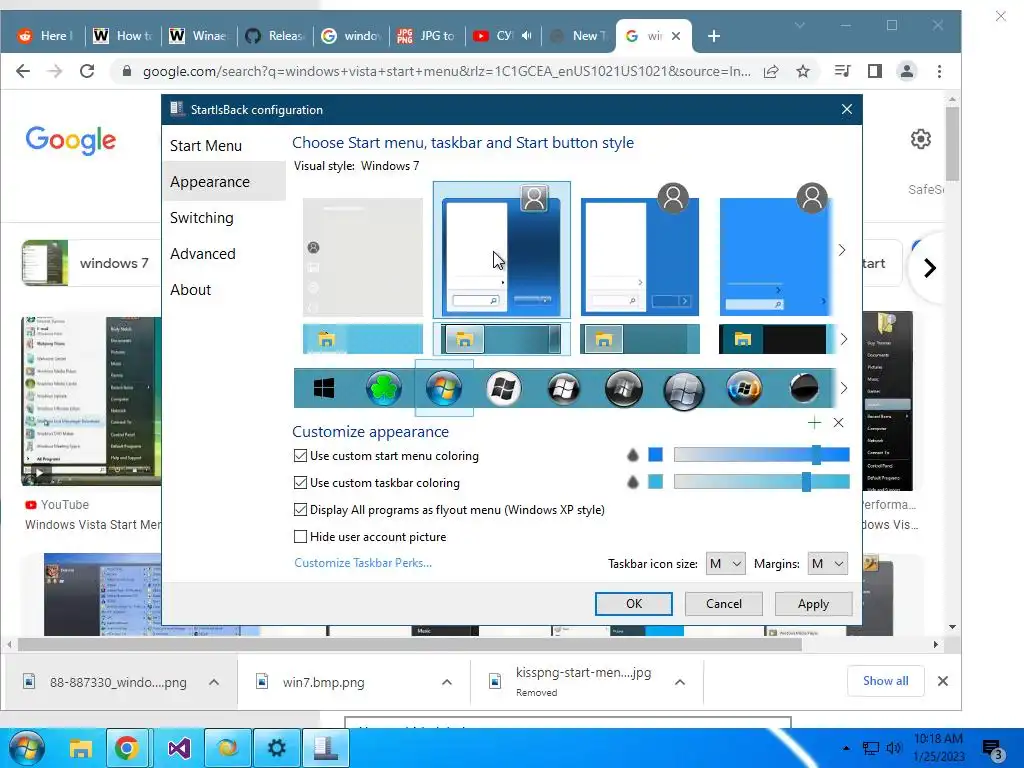1024x768 pixels.
Task: Uncheck Display All programs as flyout menu
Action: point(300,509)
